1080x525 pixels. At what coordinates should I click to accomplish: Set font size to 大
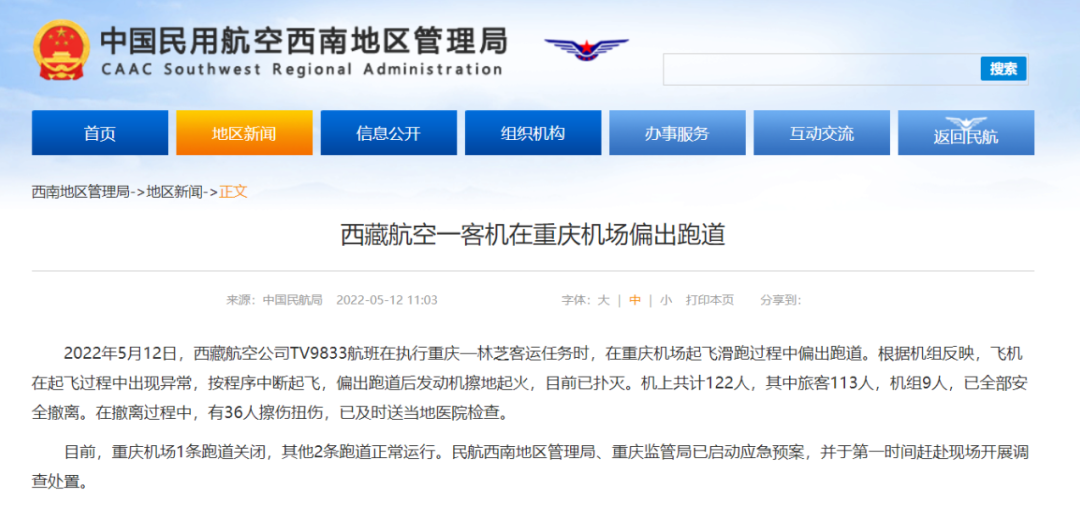[603, 300]
